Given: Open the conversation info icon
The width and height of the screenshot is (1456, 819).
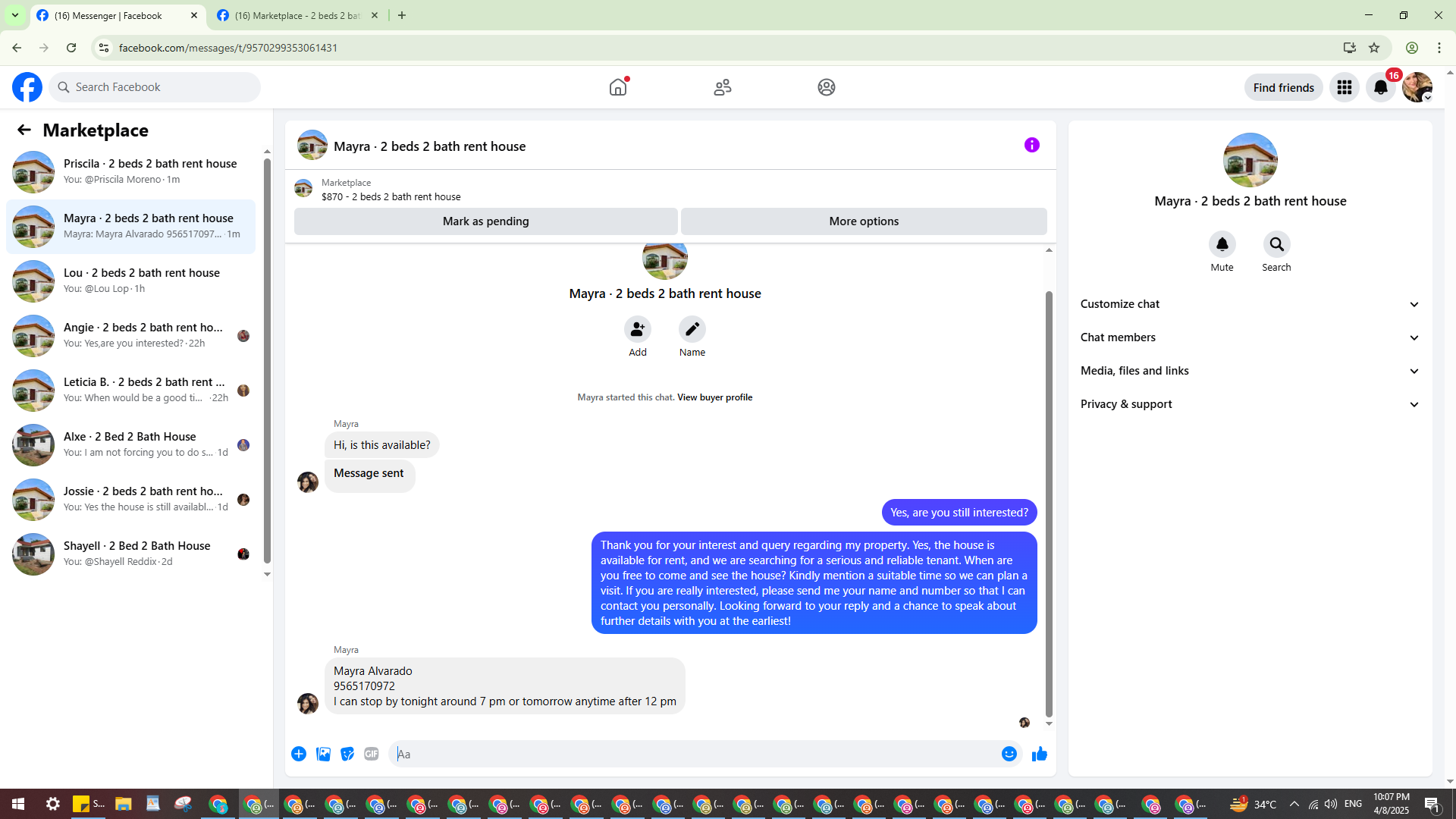Looking at the screenshot, I should pyautogui.click(x=1031, y=145).
